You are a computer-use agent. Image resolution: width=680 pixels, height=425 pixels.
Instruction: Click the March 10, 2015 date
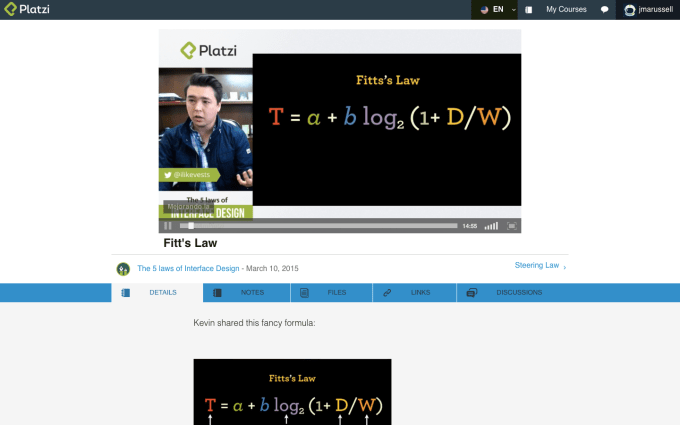(x=272, y=268)
